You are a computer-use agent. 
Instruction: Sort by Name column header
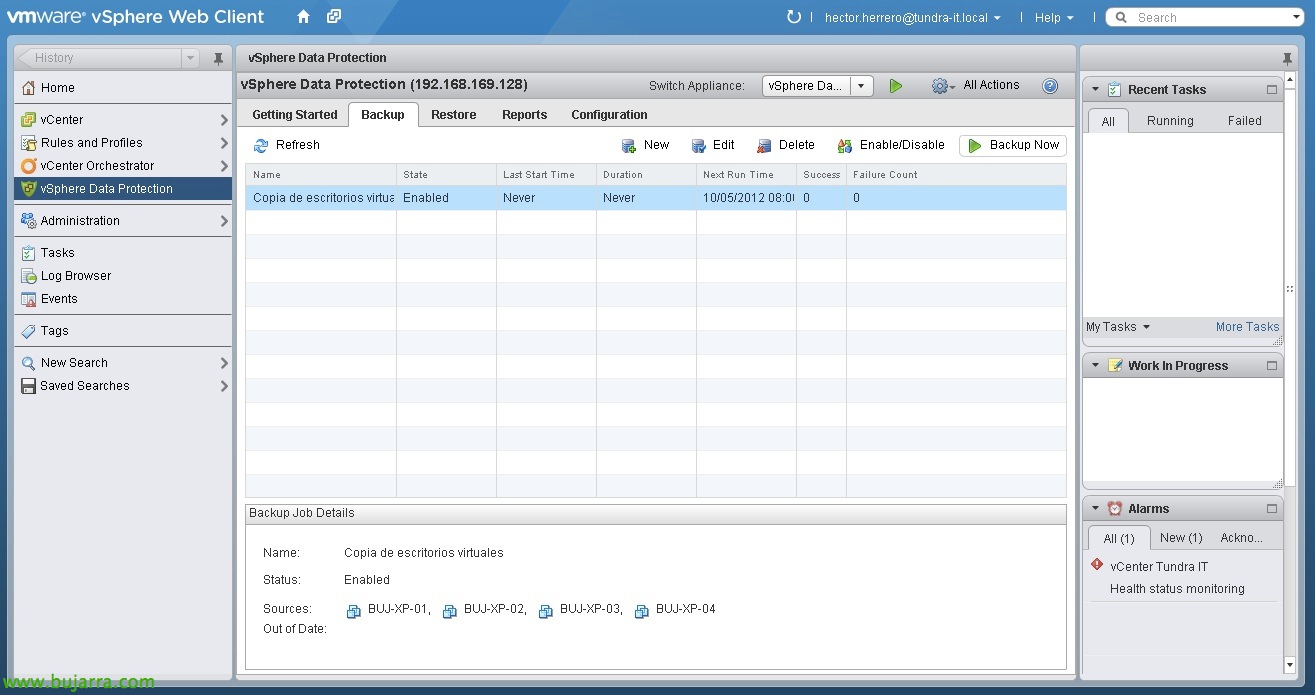click(x=321, y=175)
